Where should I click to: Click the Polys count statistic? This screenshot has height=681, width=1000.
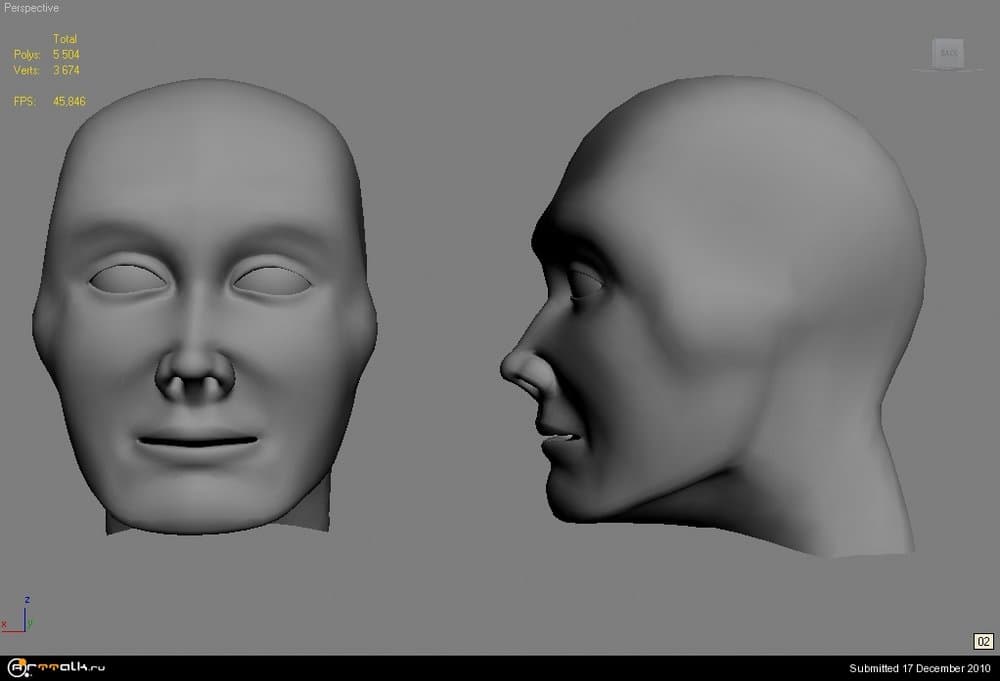tap(66, 55)
